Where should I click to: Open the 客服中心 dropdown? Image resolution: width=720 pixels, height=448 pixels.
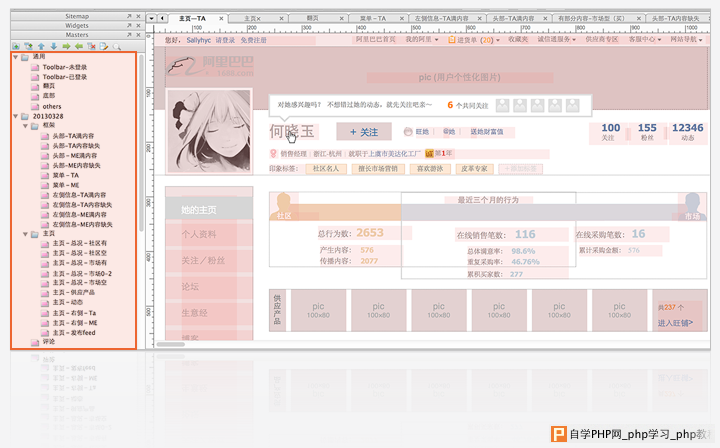[x=645, y=39]
